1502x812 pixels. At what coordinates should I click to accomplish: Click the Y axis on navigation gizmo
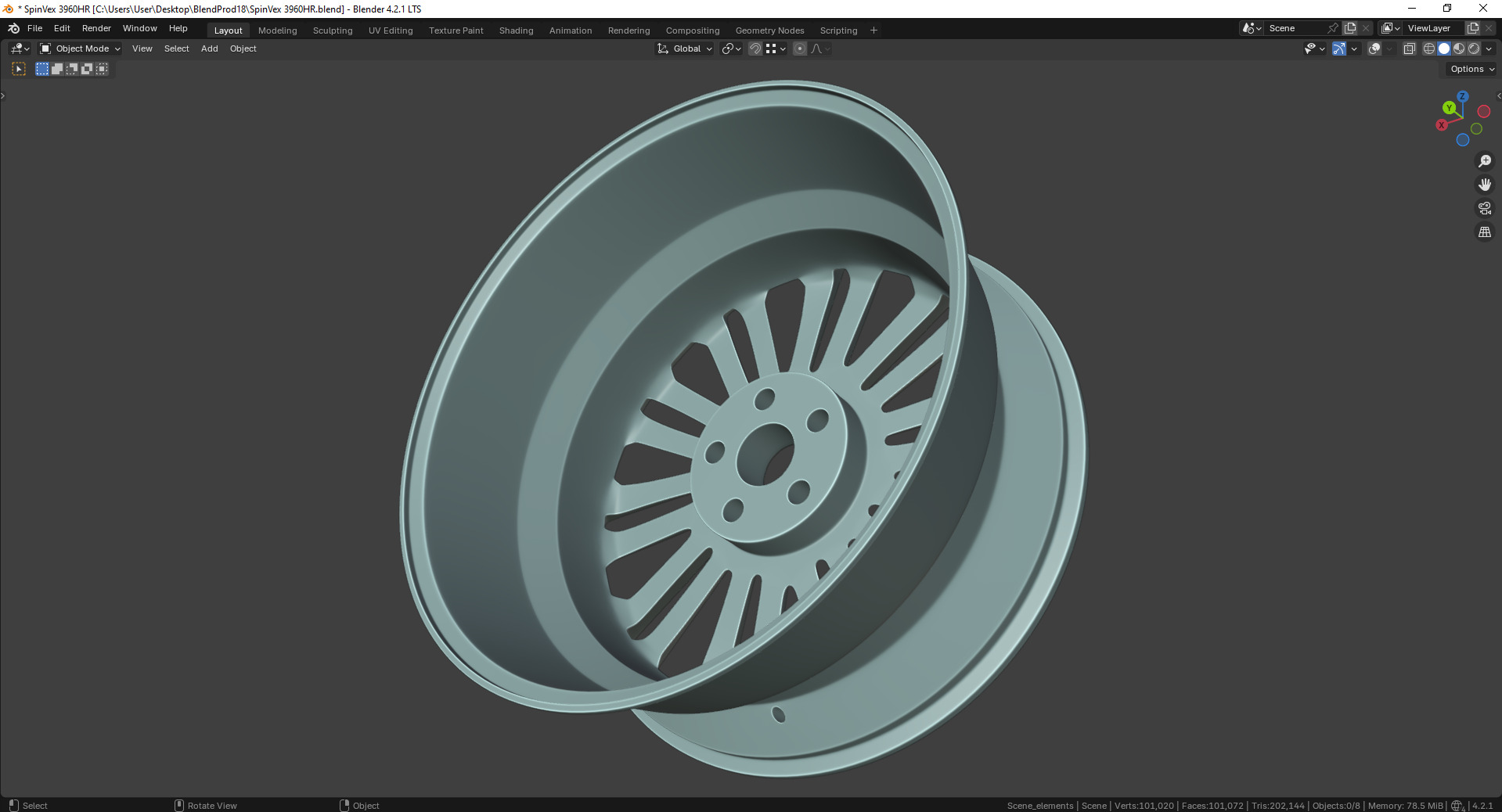pyautogui.click(x=1450, y=108)
